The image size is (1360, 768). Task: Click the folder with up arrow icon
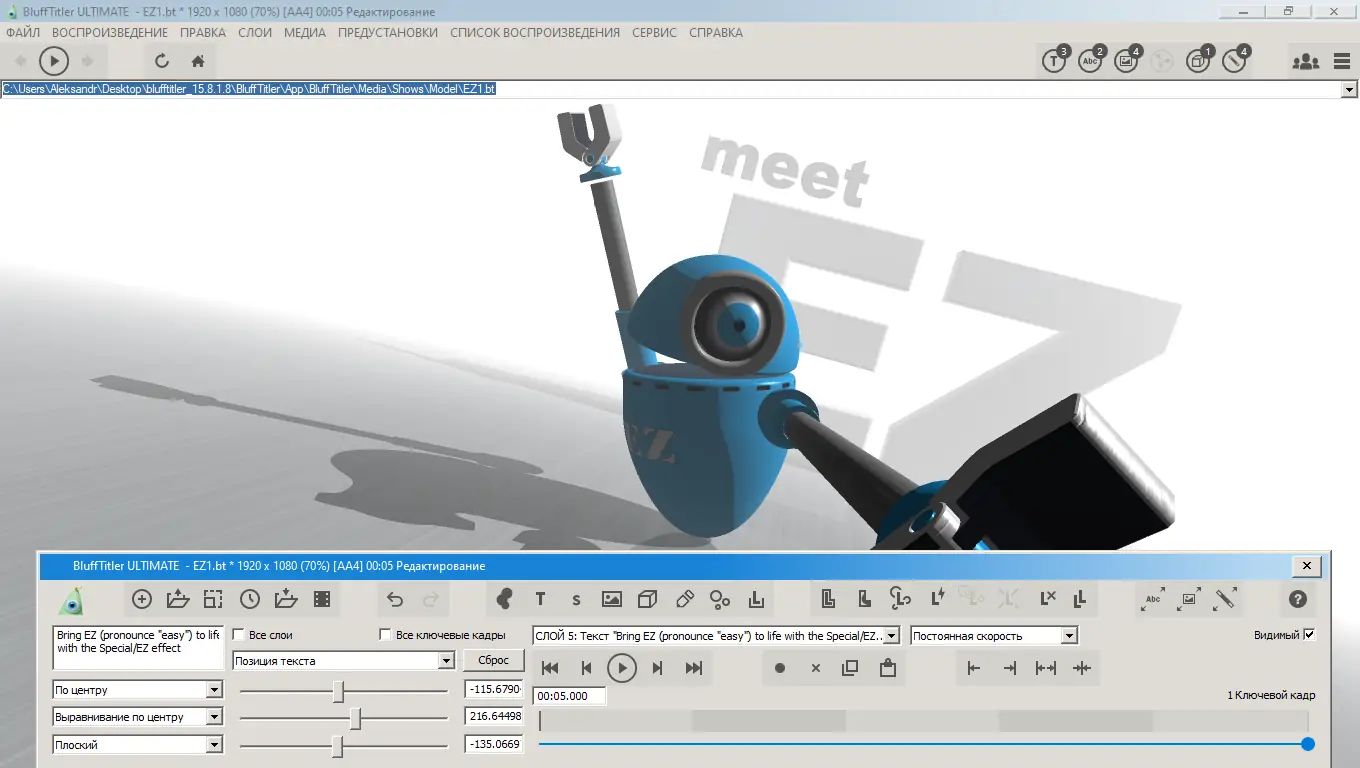pyautogui.click(x=178, y=599)
